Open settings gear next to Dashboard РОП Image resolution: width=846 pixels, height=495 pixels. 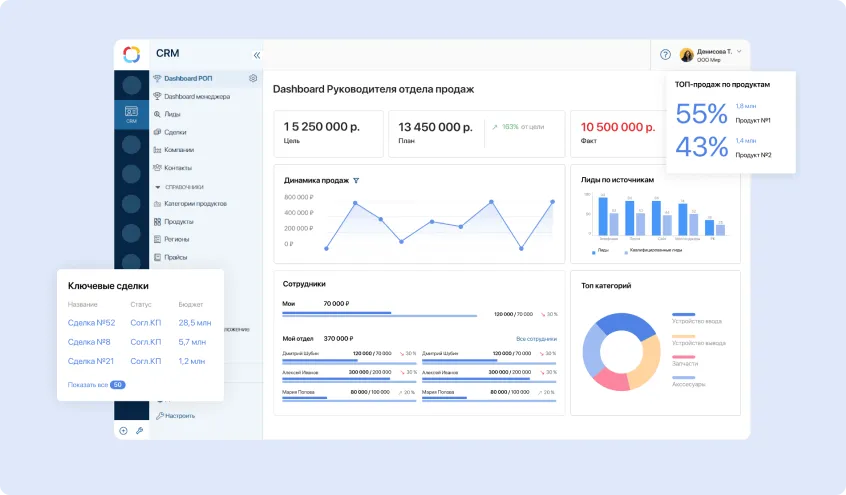253,78
